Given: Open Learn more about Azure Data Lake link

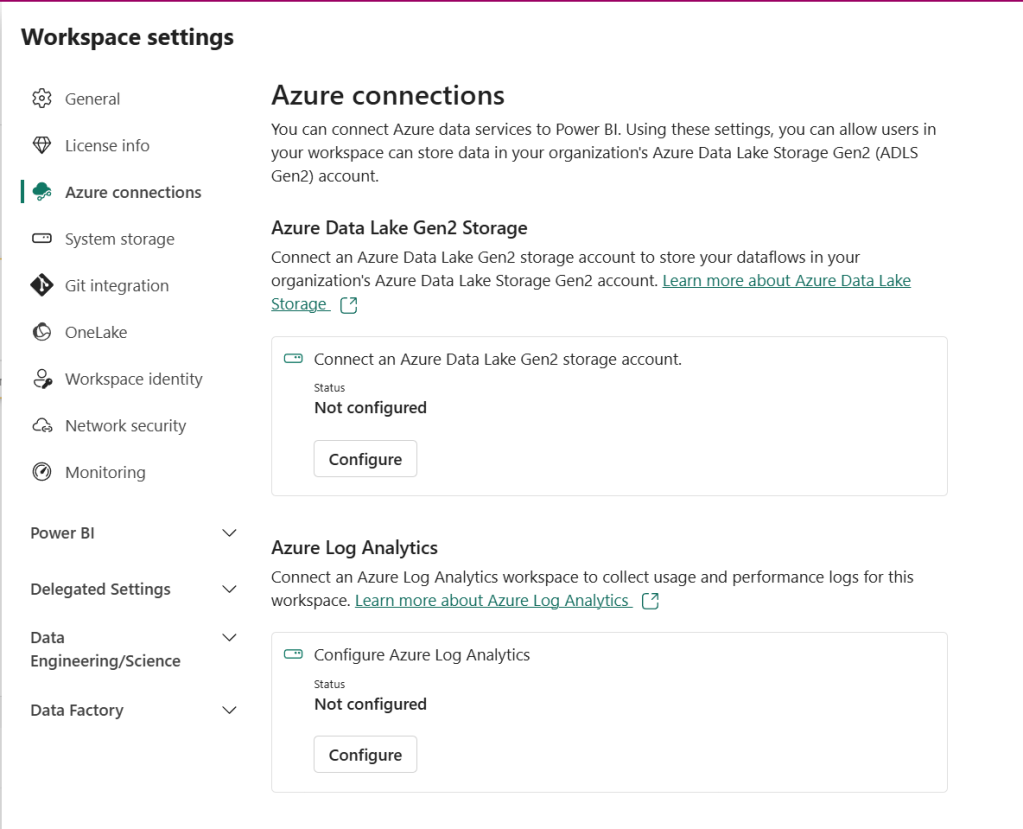Looking at the screenshot, I should pos(786,281).
